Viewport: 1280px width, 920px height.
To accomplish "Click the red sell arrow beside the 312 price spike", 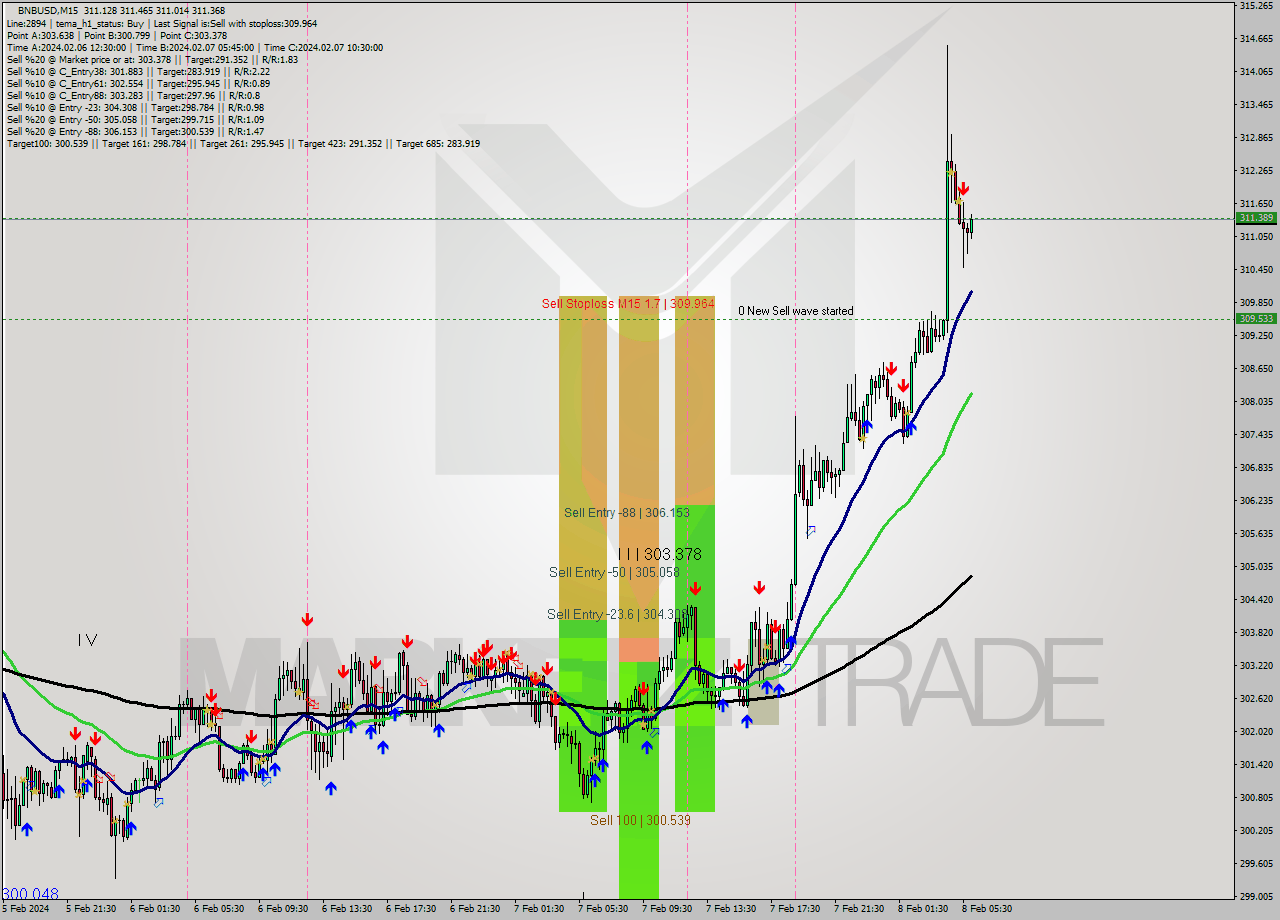I will click(963, 188).
